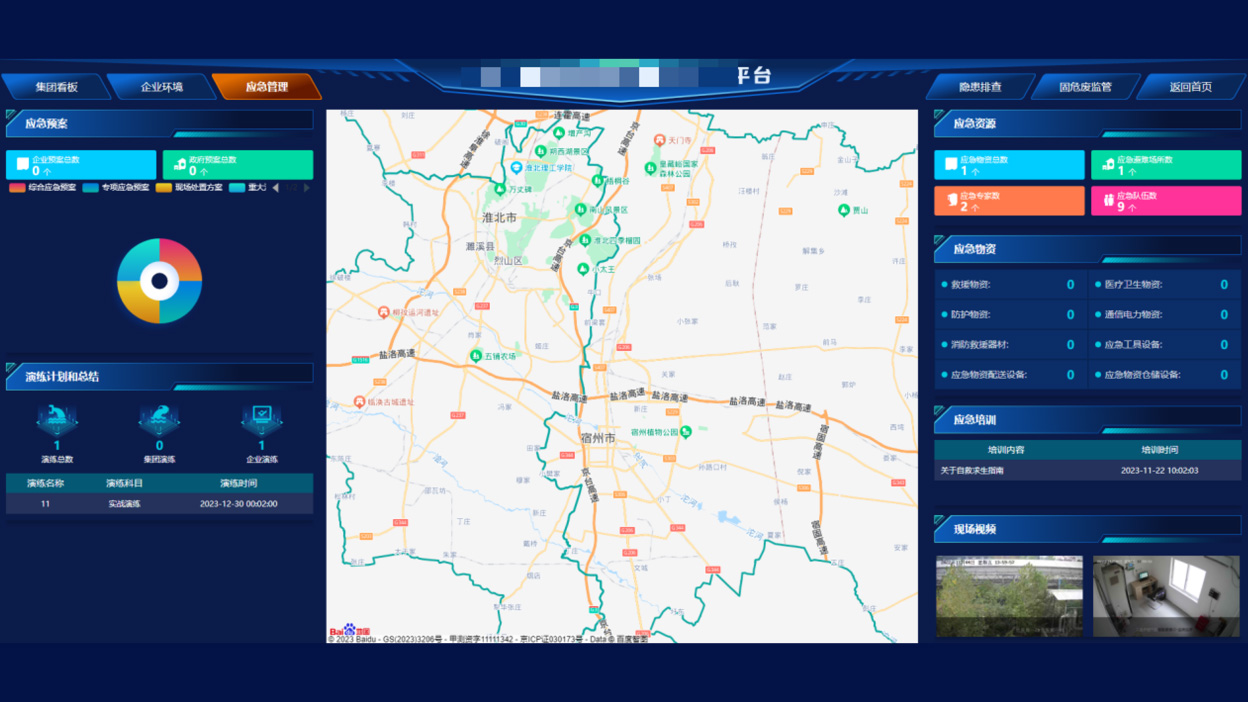Go to previous legend page arrow
Screen dimensions: 1248x702
tap(276, 187)
